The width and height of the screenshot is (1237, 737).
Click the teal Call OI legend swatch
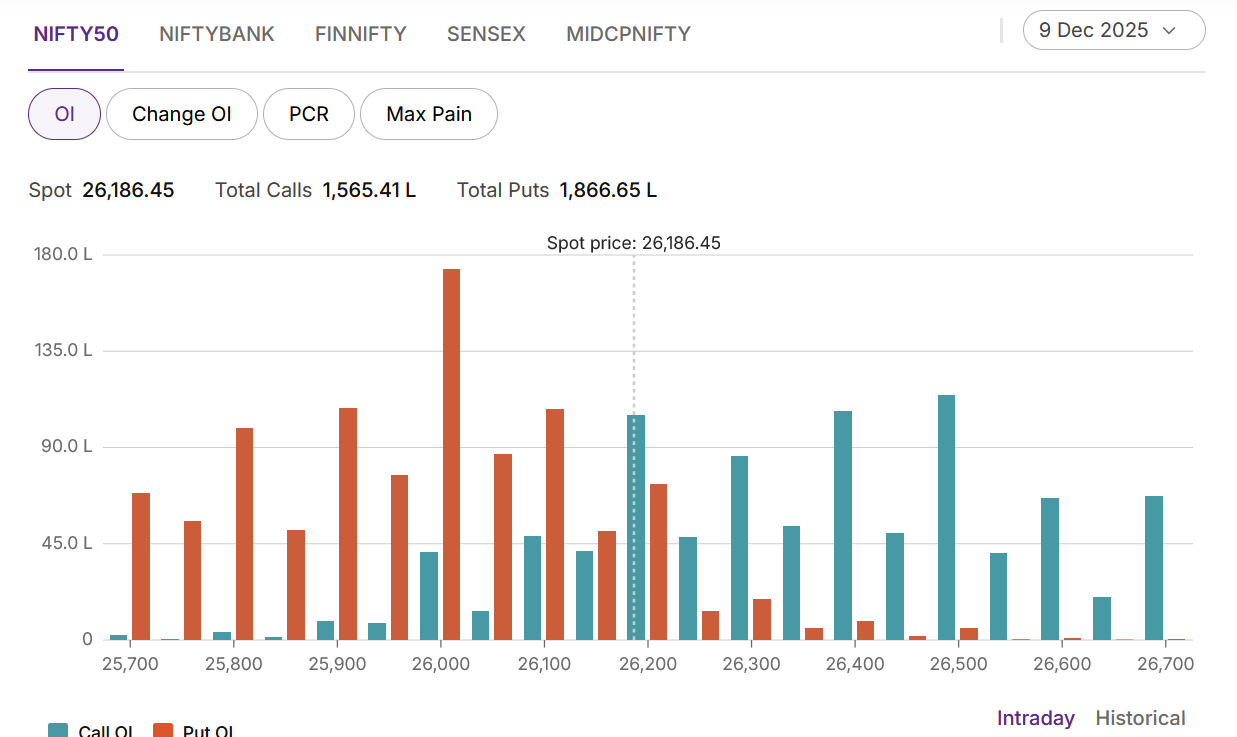pyautogui.click(x=59, y=731)
